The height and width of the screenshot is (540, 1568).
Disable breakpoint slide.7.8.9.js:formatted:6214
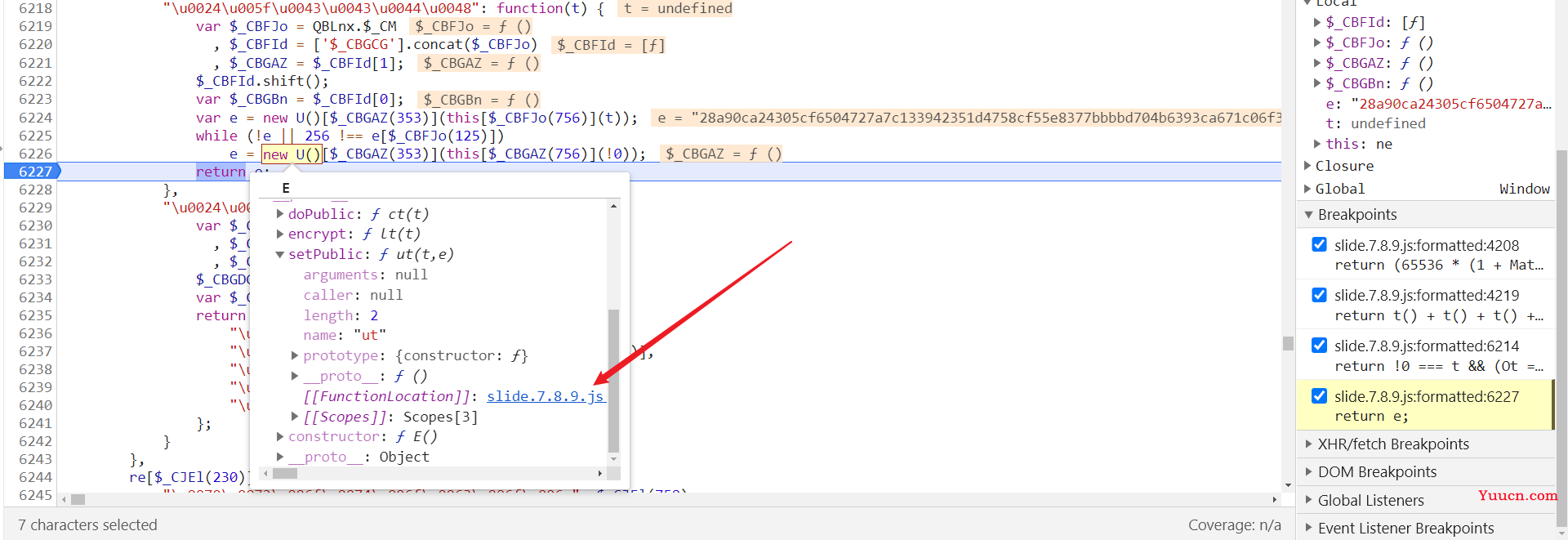tap(1319, 346)
